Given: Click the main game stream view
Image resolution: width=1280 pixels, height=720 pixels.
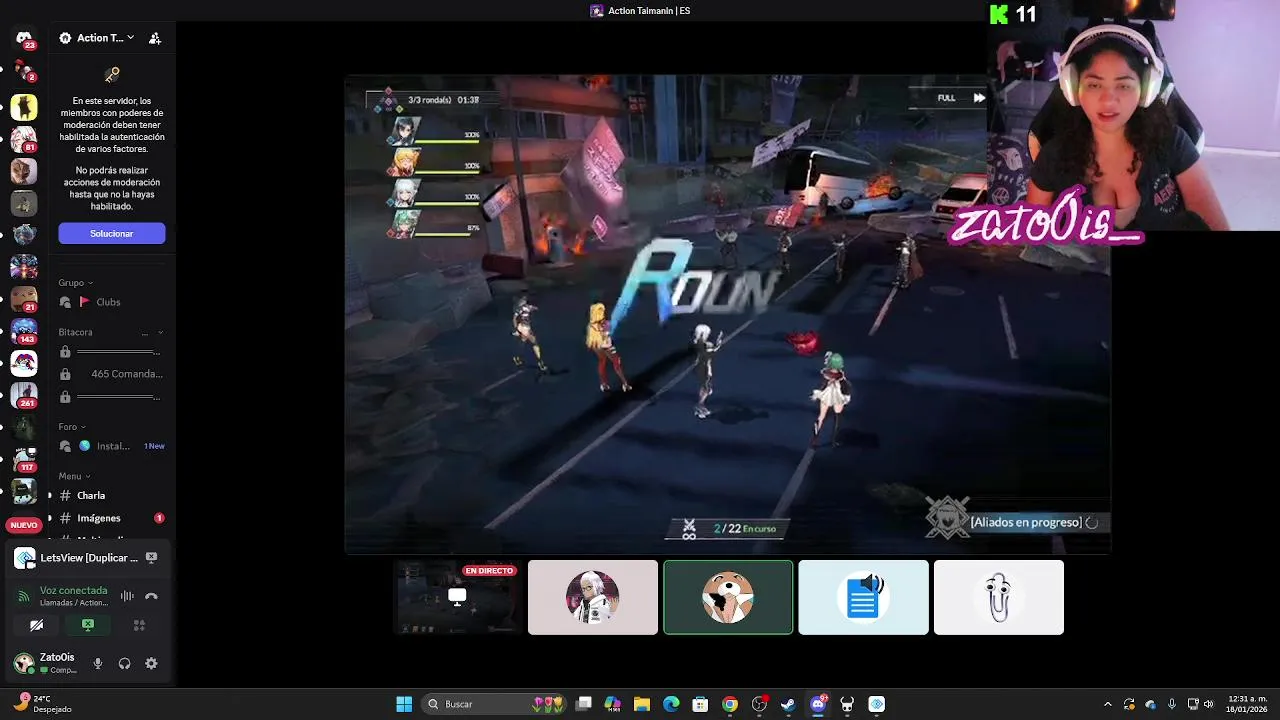Looking at the screenshot, I should coord(728,314).
